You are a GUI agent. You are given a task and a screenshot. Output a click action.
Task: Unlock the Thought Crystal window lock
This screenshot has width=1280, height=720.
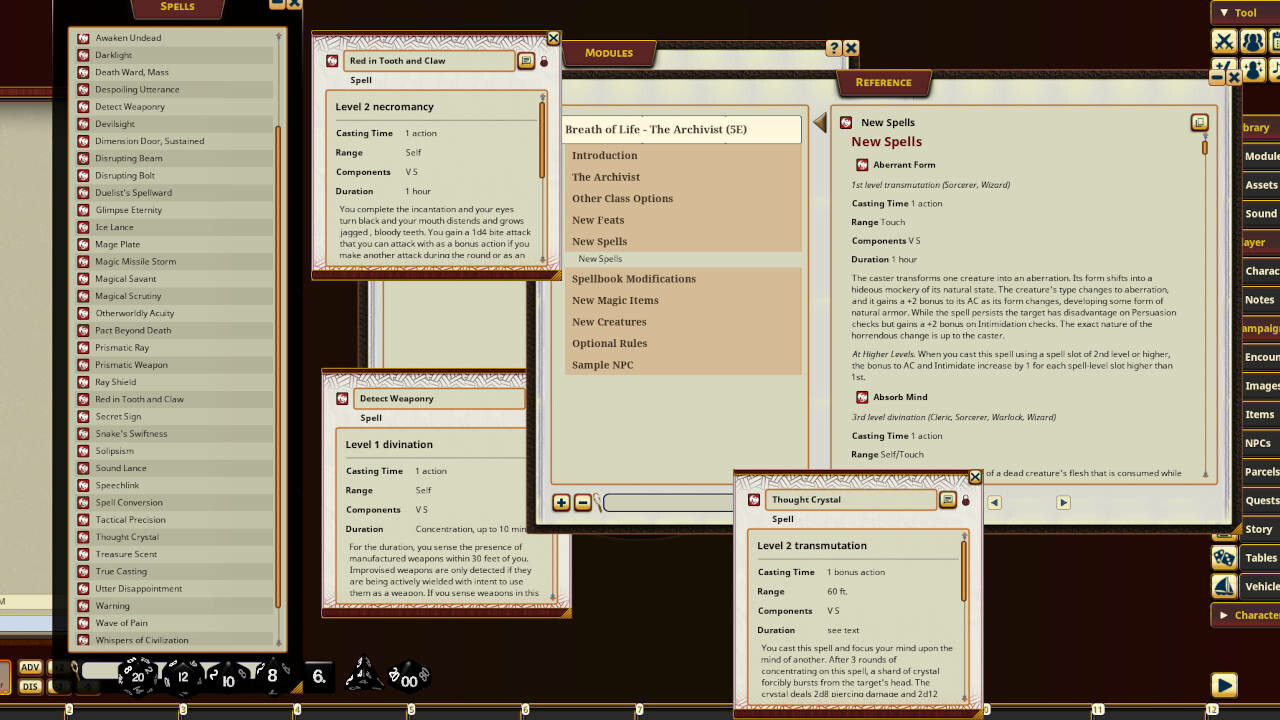click(x=964, y=500)
